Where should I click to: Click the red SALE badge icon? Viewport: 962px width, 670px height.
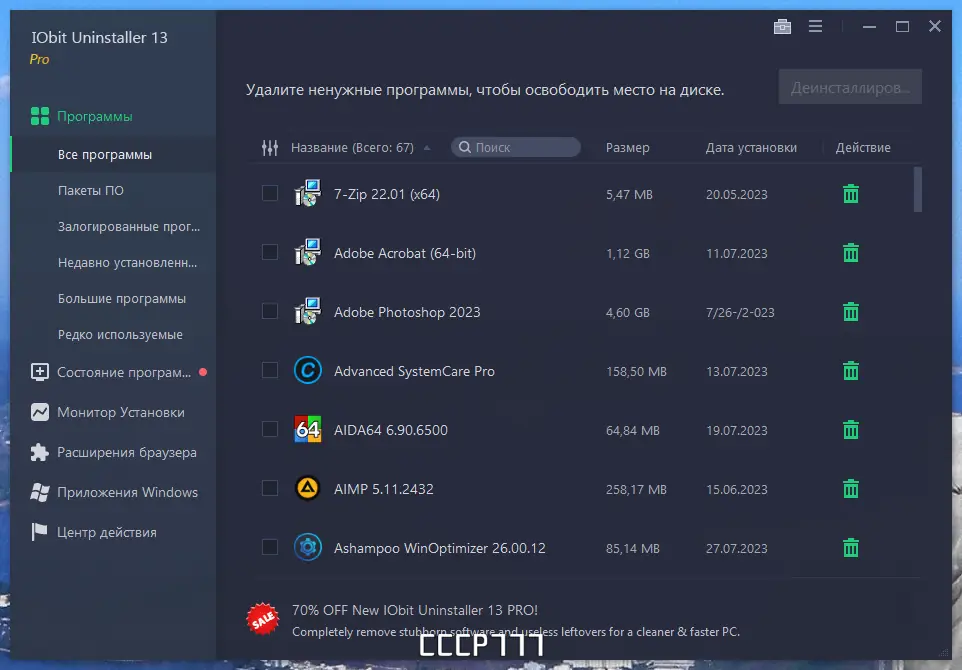point(263,618)
